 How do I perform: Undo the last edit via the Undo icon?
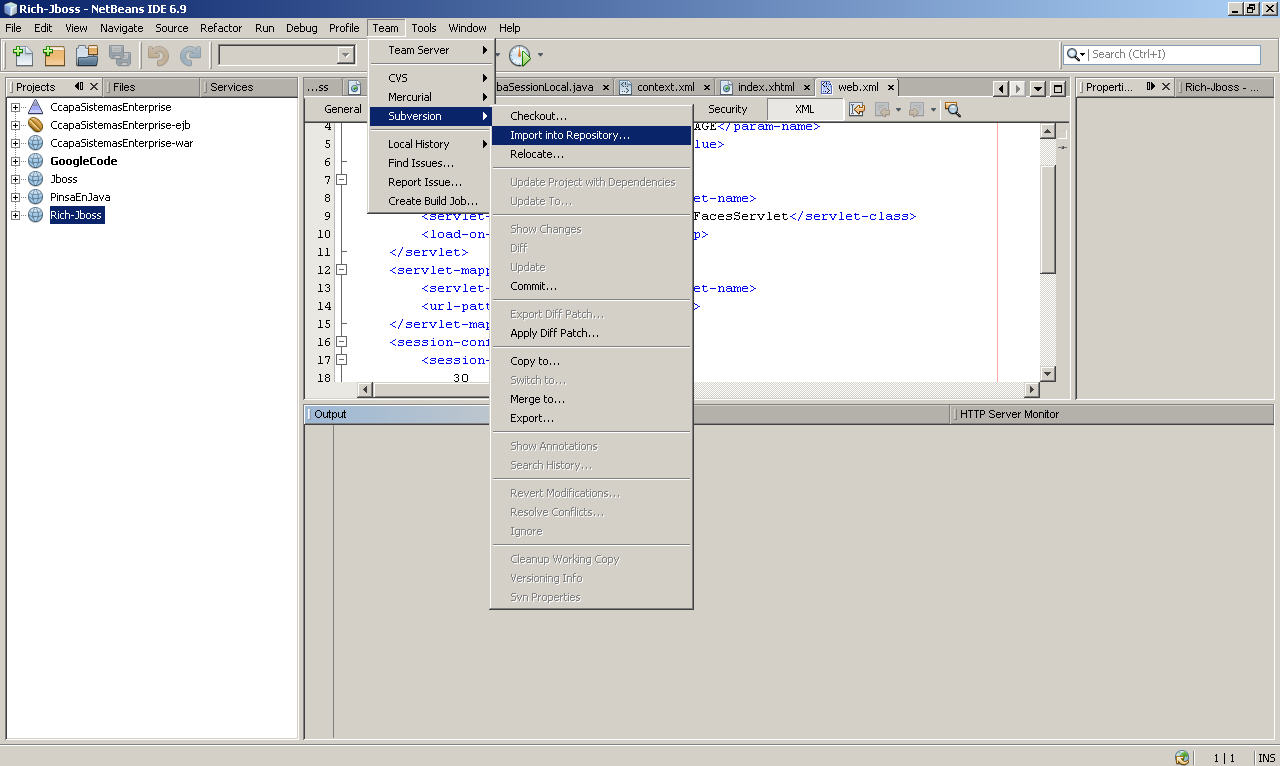coord(157,55)
